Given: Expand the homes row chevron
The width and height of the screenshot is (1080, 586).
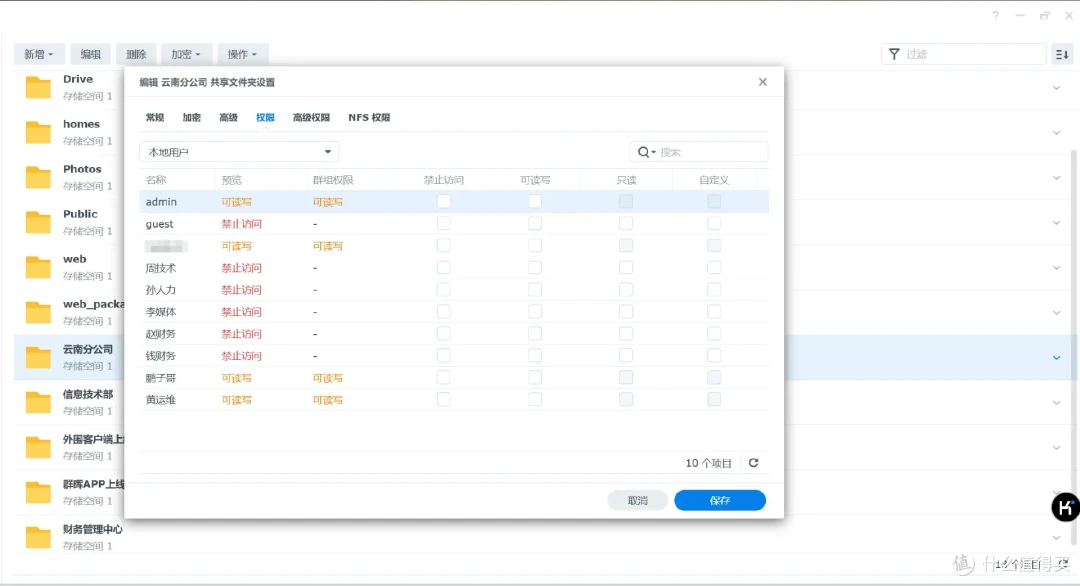Looking at the screenshot, I should (1056, 132).
